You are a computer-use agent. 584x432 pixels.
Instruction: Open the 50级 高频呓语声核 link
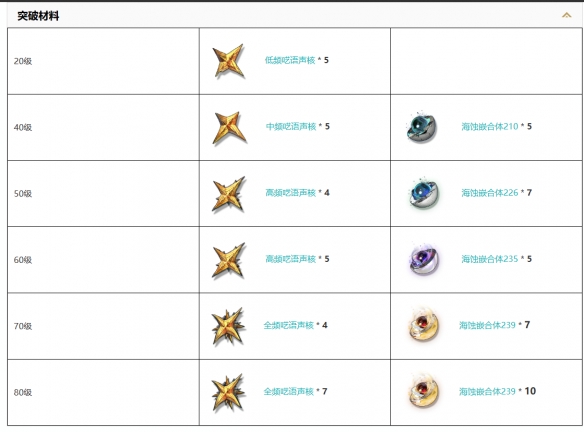click(x=291, y=193)
